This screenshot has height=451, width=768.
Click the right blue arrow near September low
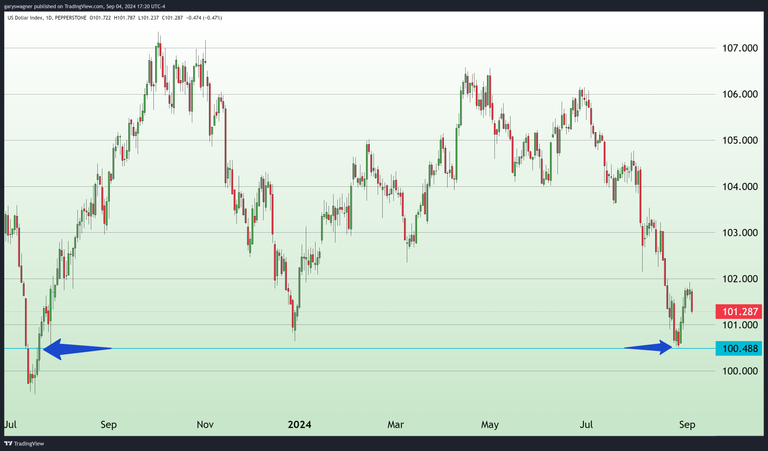pyautogui.click(x=648, y=348)
